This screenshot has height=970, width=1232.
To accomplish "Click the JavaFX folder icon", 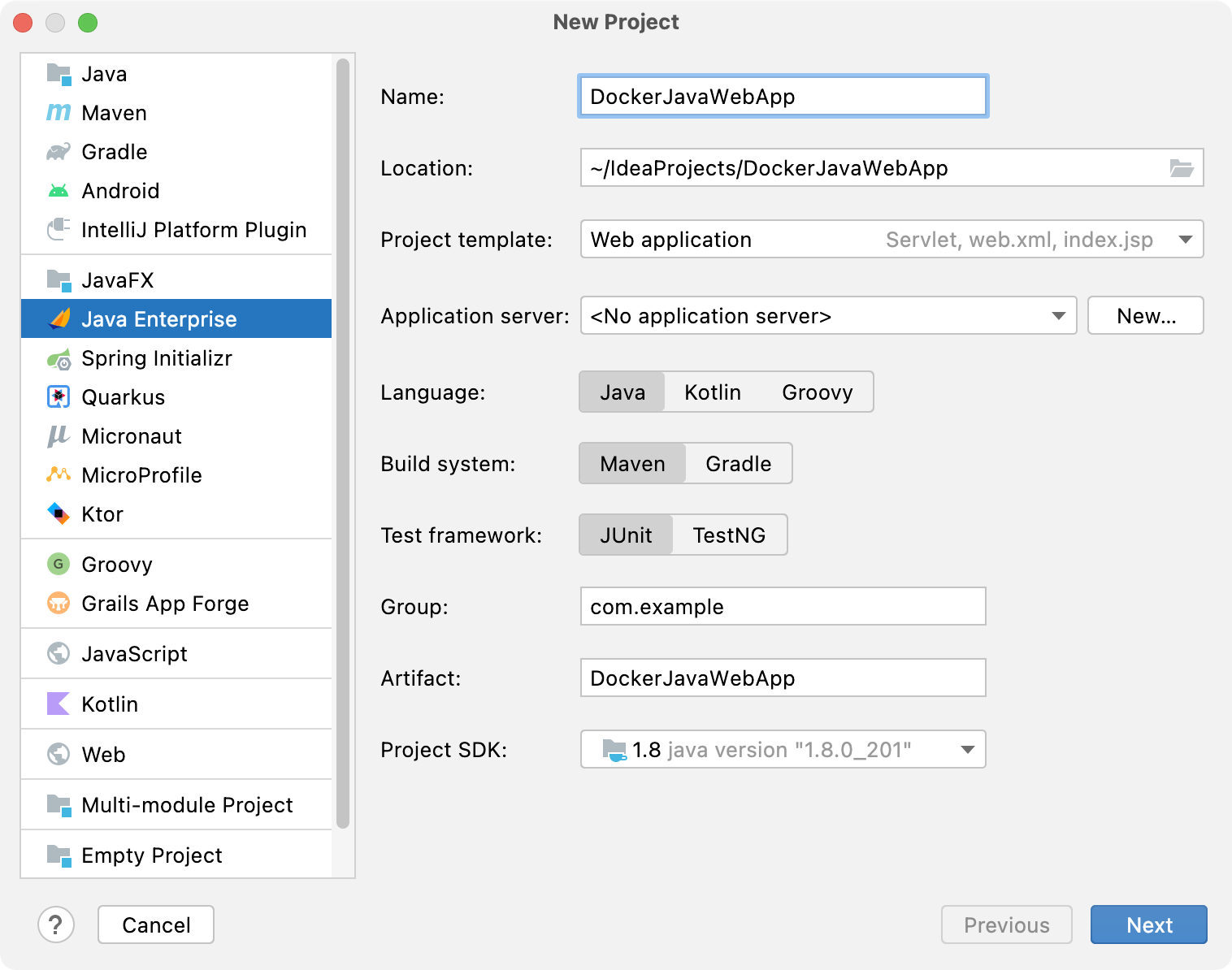I will (x=59, y=280).
